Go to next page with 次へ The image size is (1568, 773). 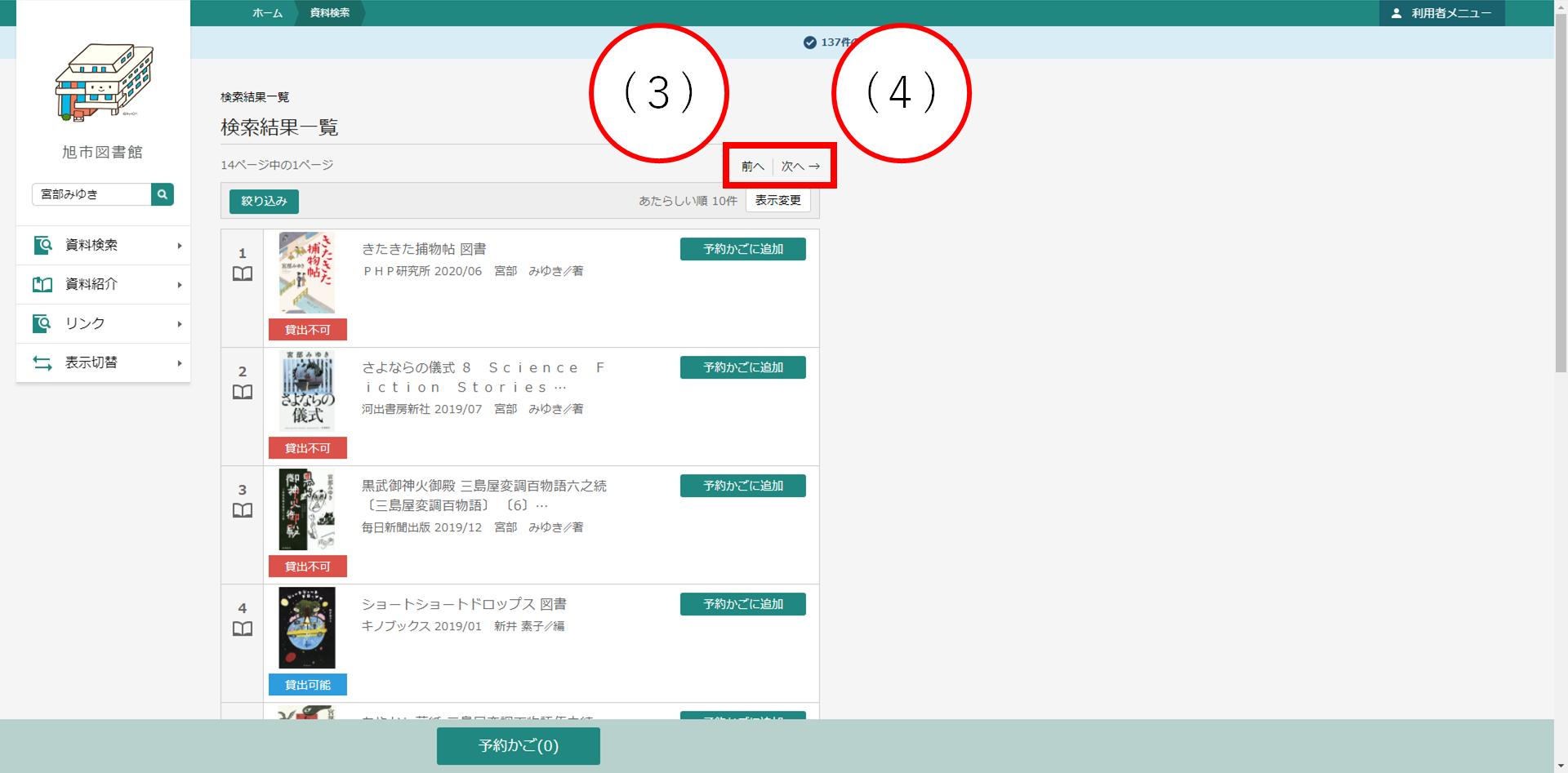pos(800,167)
